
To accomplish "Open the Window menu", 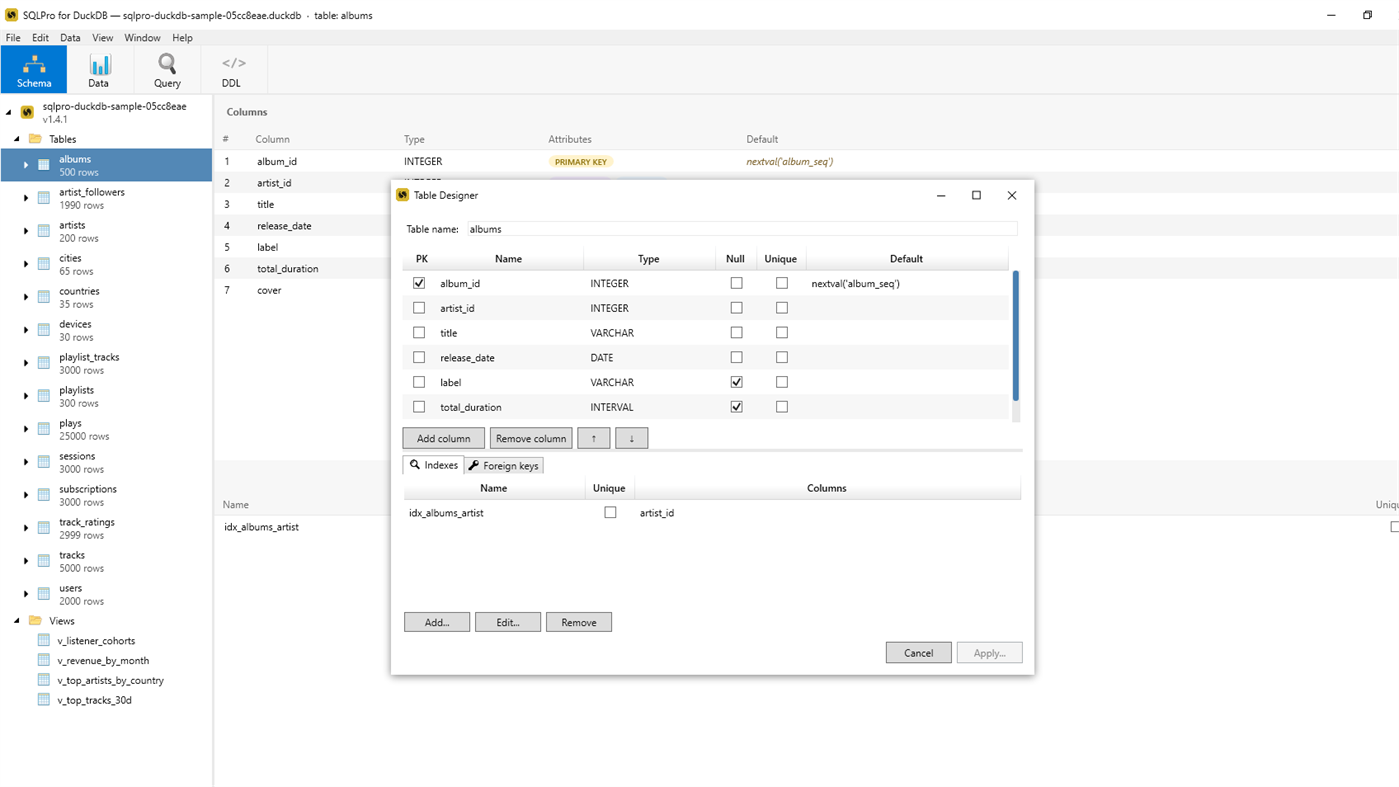I will (x=142, y=38).
